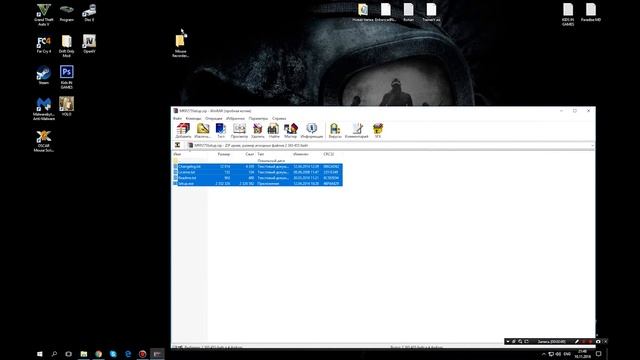Select the Readme.txt file row

pos(258,178)
